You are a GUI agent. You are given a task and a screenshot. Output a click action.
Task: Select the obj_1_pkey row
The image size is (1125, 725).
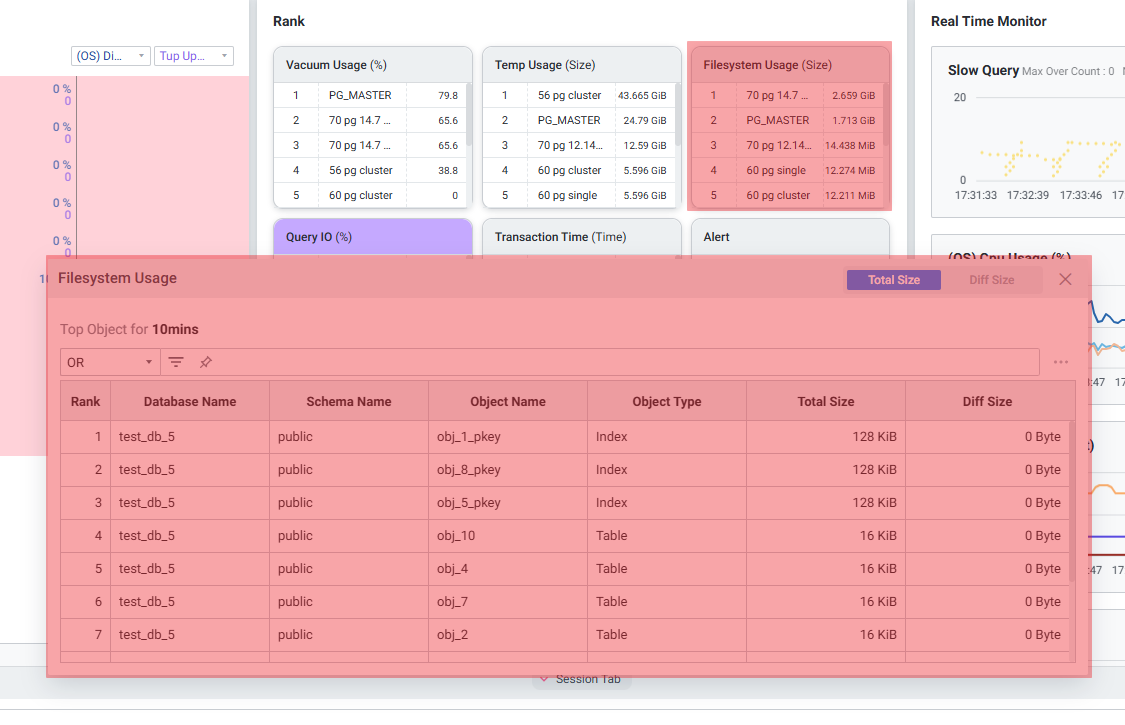(x=468, y=437)
